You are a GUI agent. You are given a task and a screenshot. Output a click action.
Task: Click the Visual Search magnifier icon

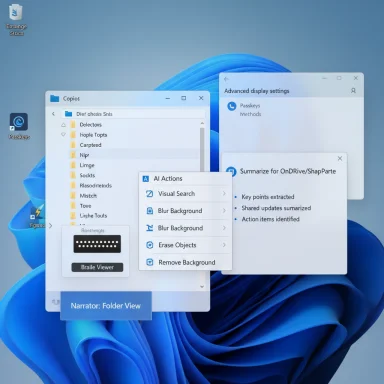coord(150,194)
